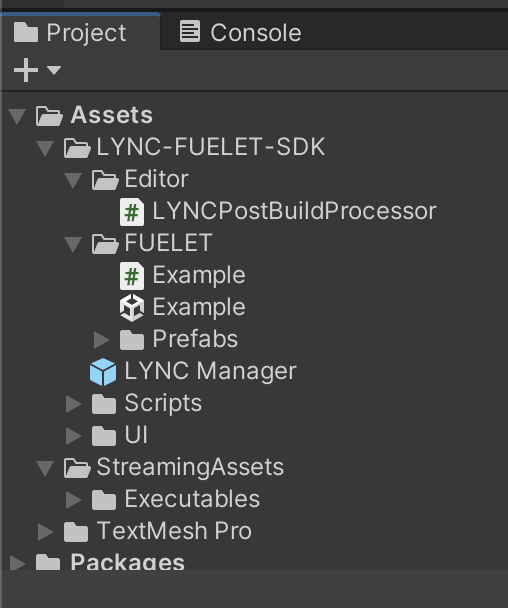
Task: Switch to the Console tab
Action: tap(240, 32)
